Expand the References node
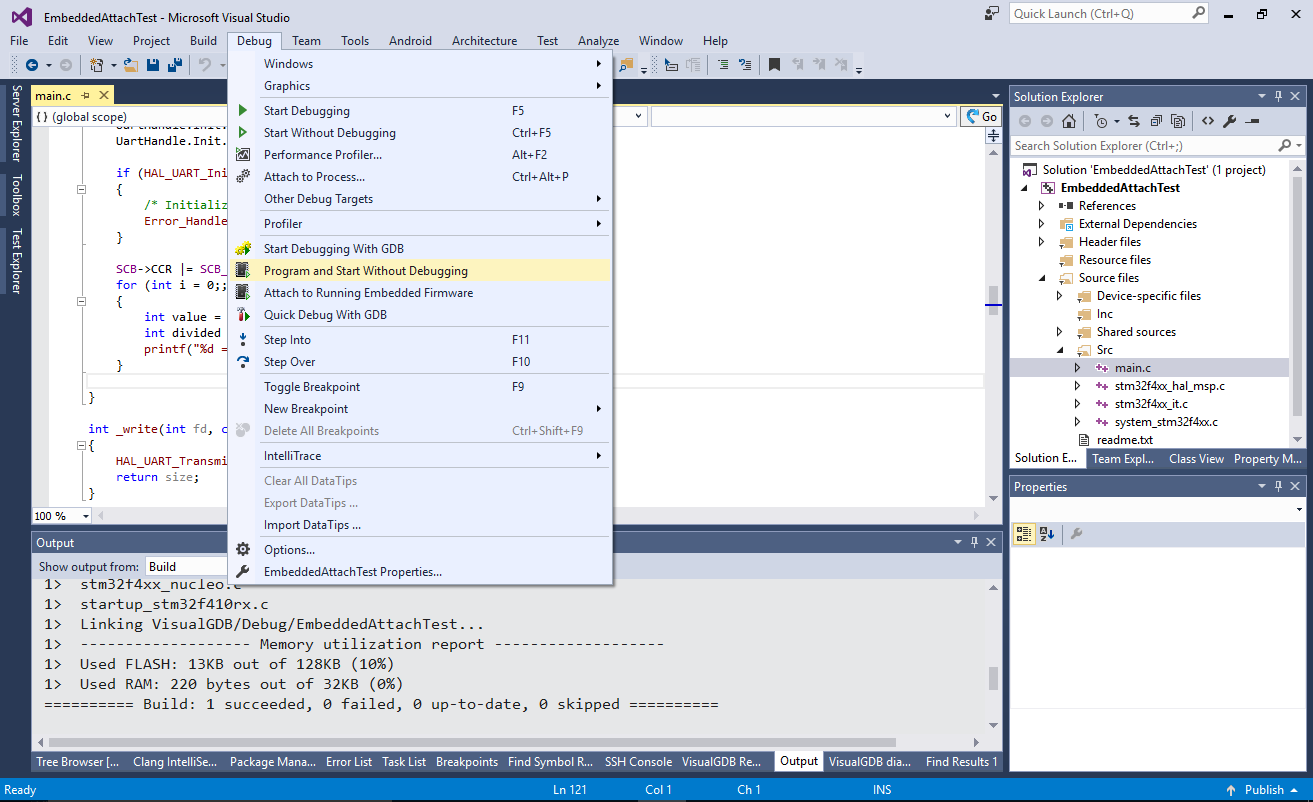The height and width of the screenshot is (802, 1313). (1041, 206)
